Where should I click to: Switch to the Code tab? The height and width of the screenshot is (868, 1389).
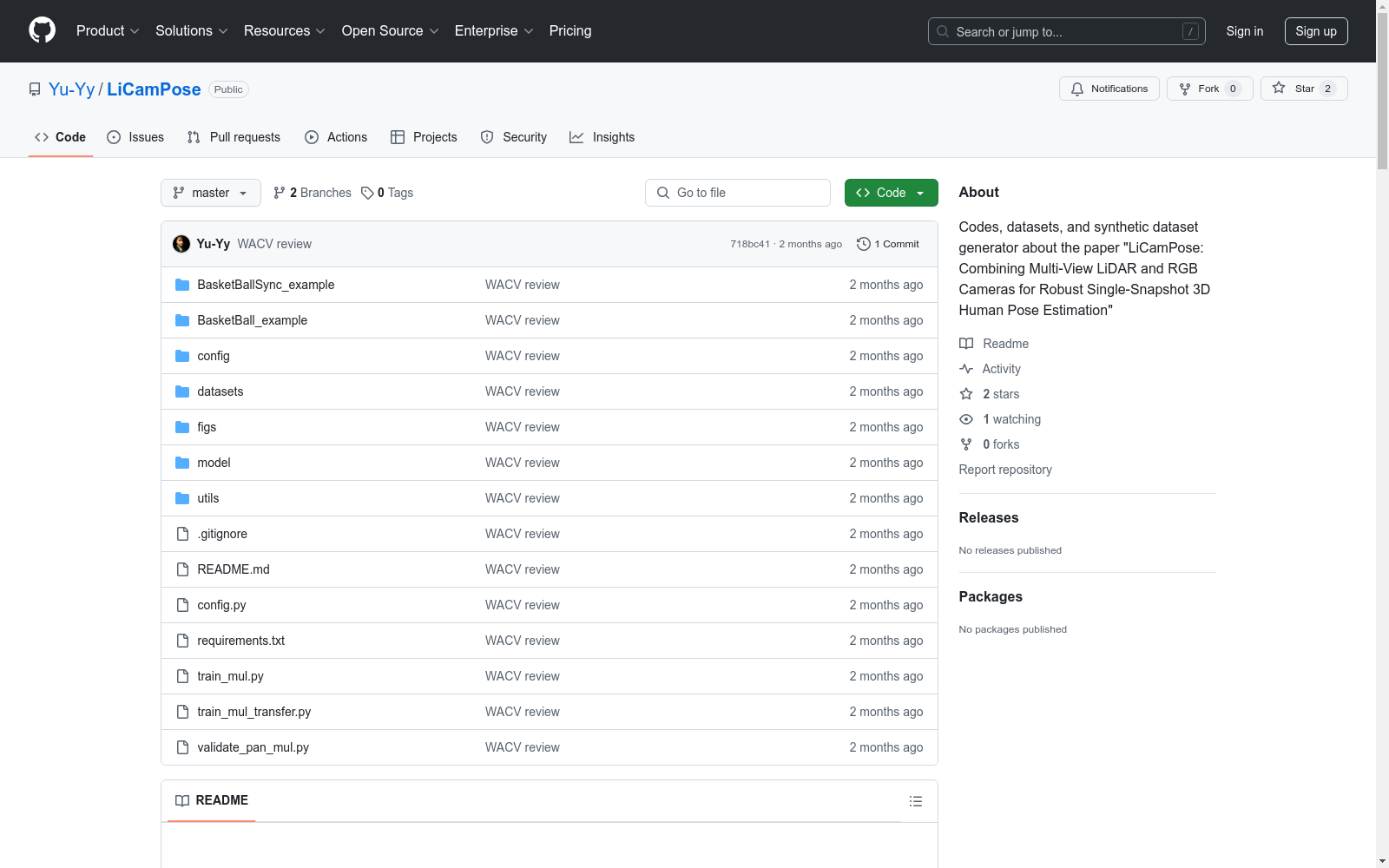(x=61, y=137)
